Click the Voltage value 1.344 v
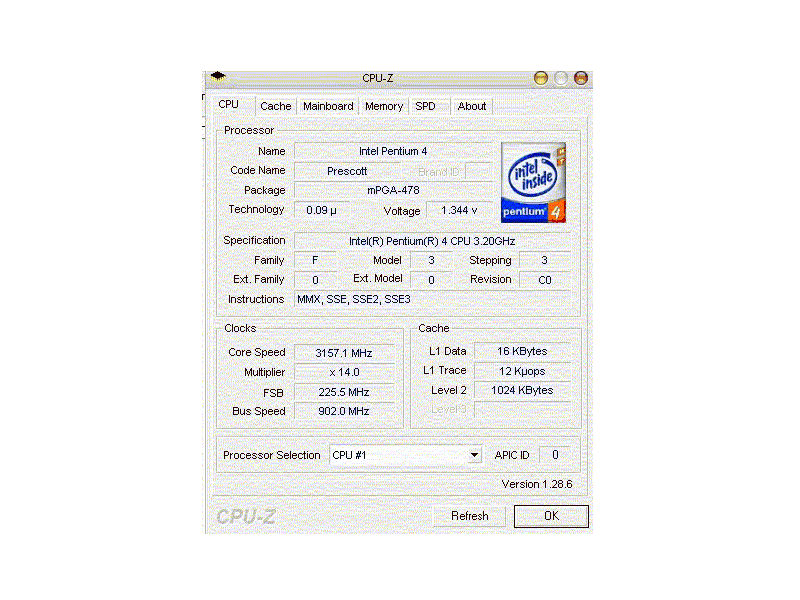 click(459, 210)
